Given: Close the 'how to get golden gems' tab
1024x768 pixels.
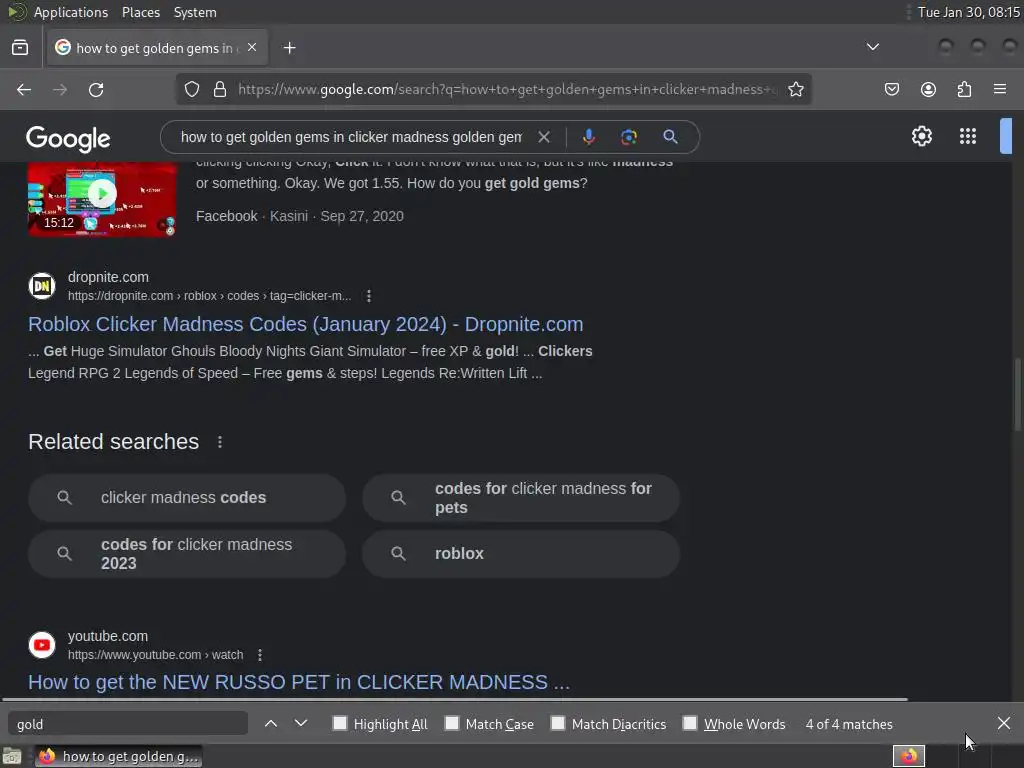Looking at the screenshot, I should click(x=252, y=48).
